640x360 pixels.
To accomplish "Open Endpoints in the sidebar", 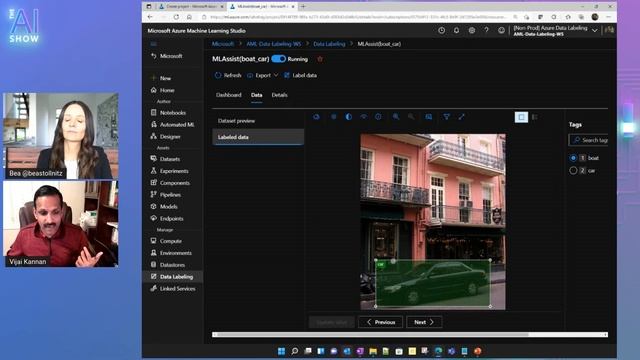I will click(x=167, y=218).
